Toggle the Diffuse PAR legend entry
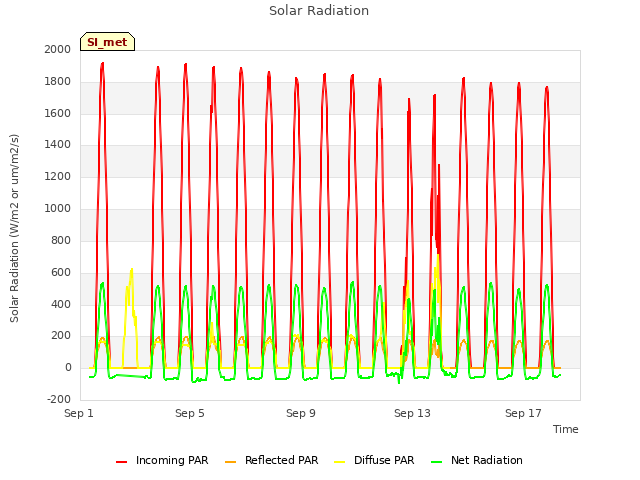640x480 pixels. click(x=374, y=460)
